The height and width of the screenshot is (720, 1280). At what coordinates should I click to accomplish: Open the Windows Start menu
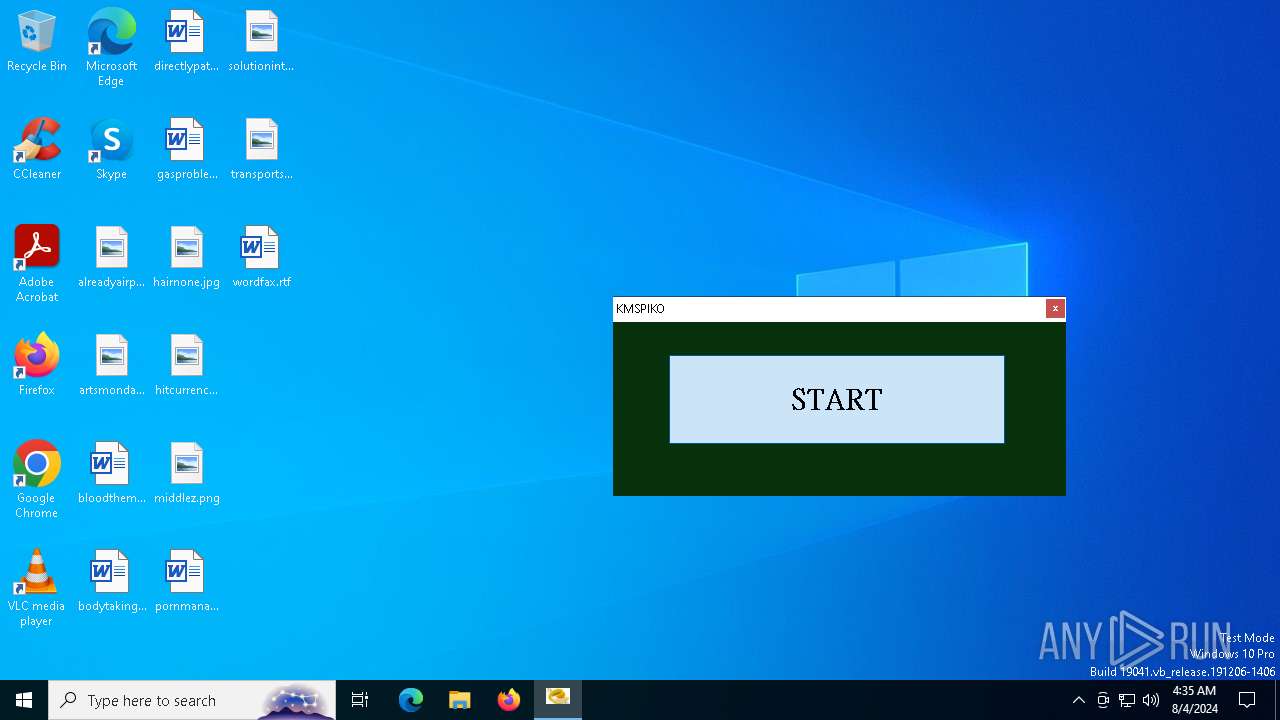pyautogui.click(x=24, y=700)
